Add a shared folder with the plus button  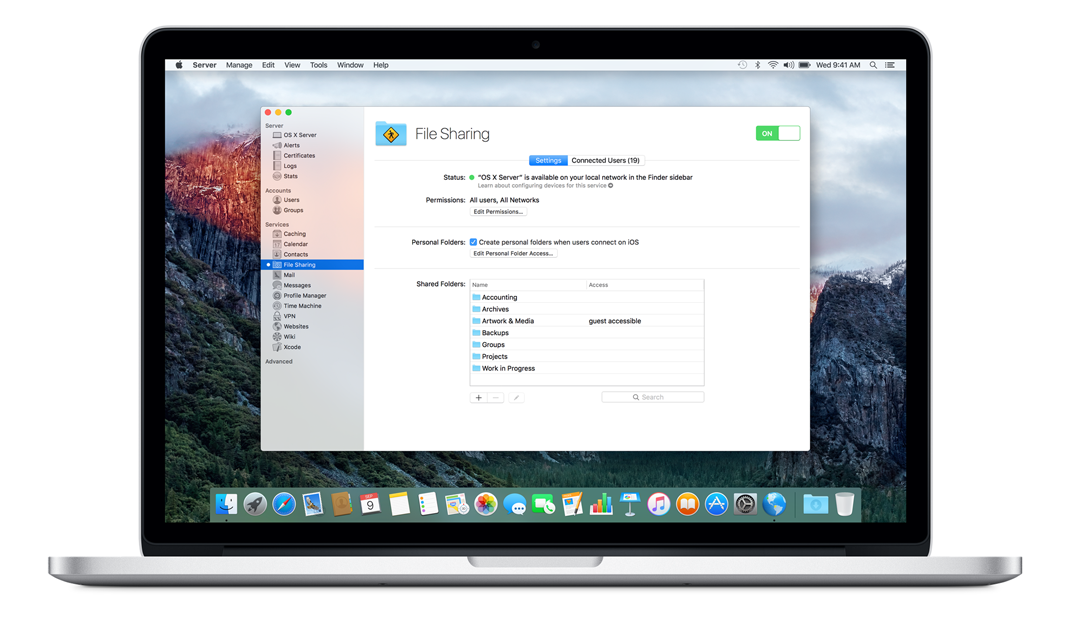pos(478,398)
